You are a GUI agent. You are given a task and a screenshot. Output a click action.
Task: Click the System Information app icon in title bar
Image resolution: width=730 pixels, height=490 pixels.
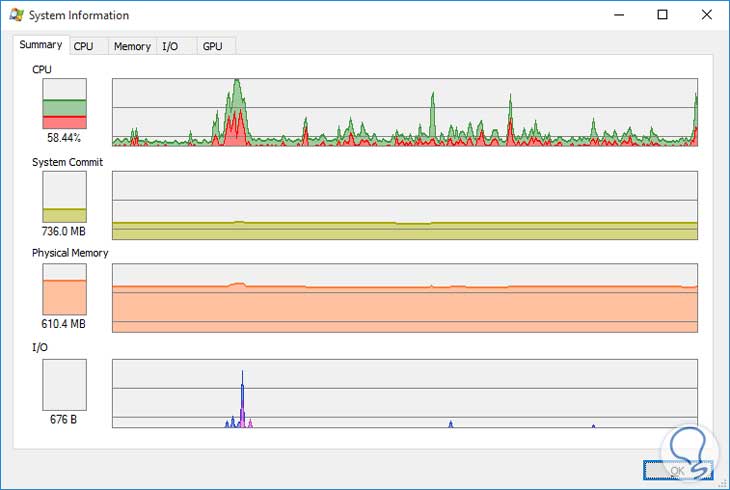pyautogui.click(x=16, y=15)
